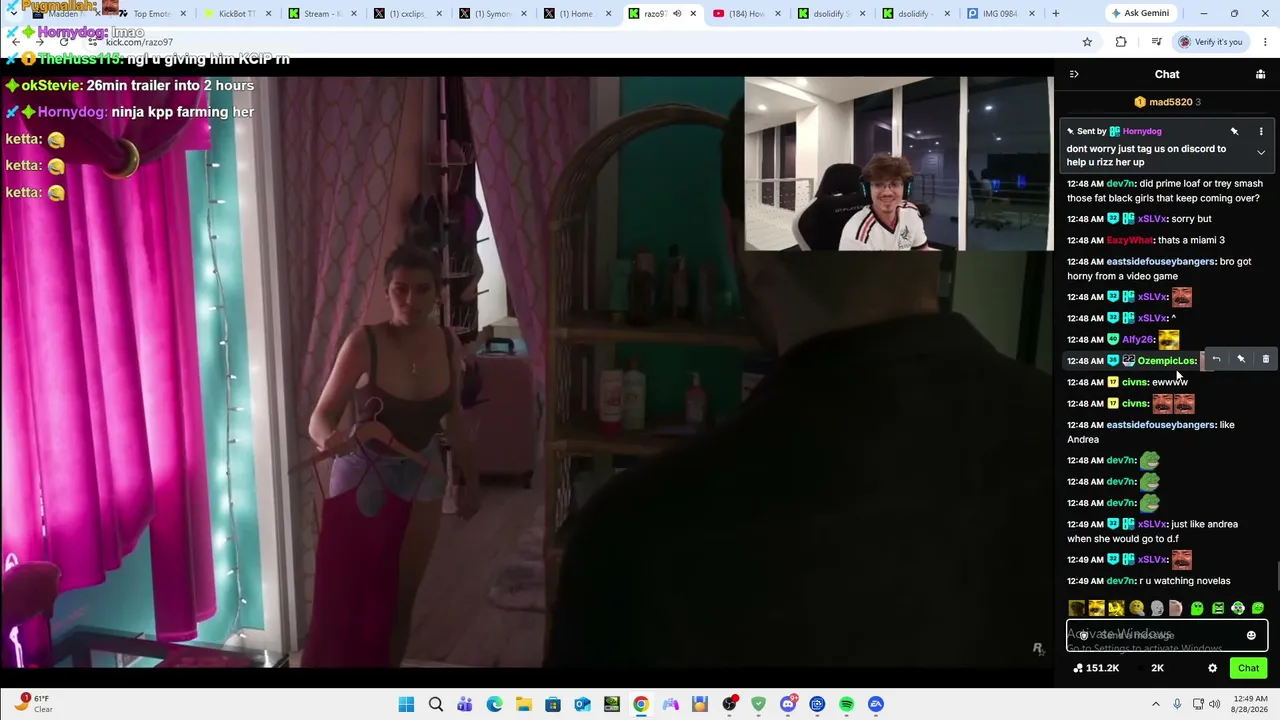Click the Verify it's you profile chip

[1210, 42]
